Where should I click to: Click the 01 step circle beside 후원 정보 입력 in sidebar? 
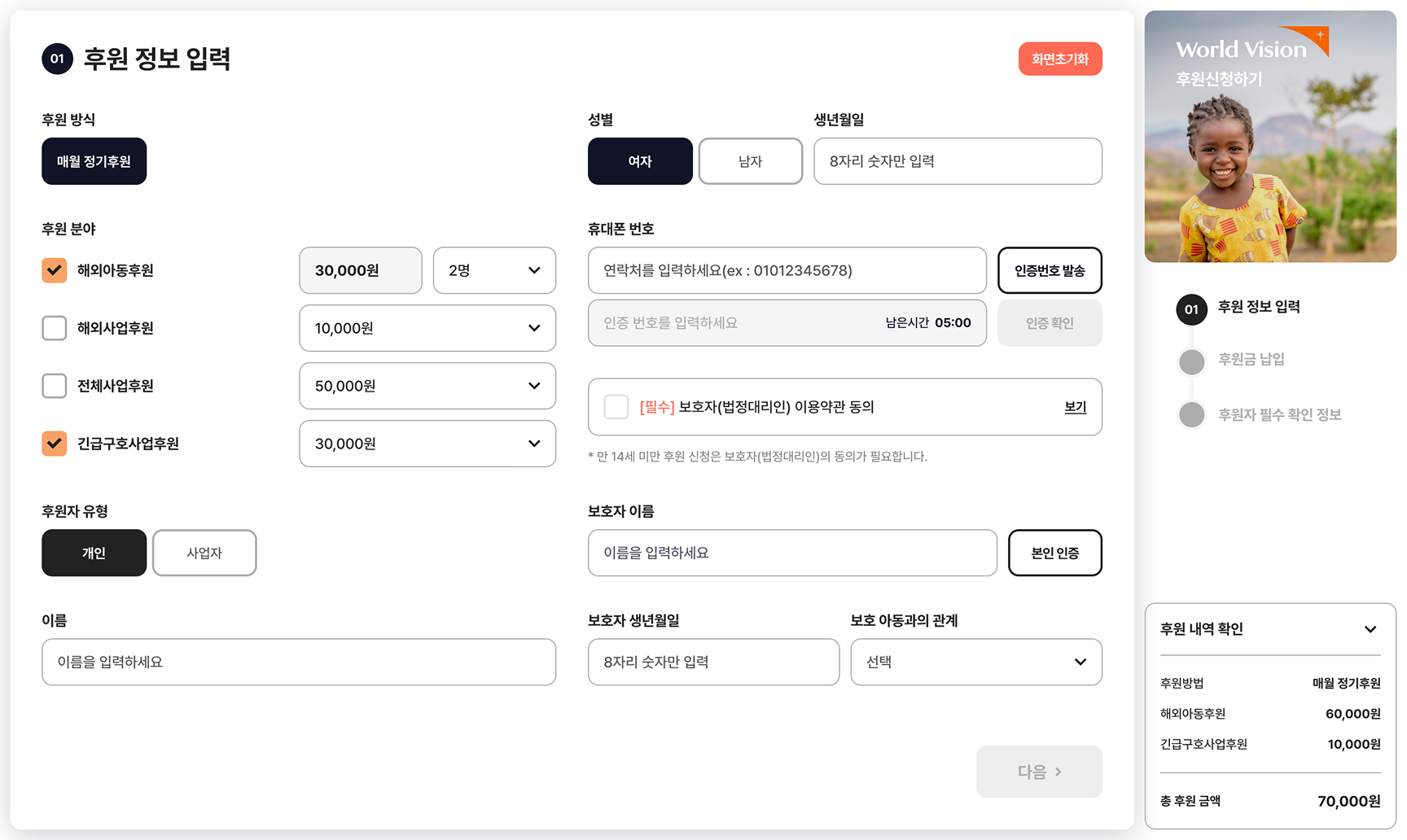pos(1191,309)
